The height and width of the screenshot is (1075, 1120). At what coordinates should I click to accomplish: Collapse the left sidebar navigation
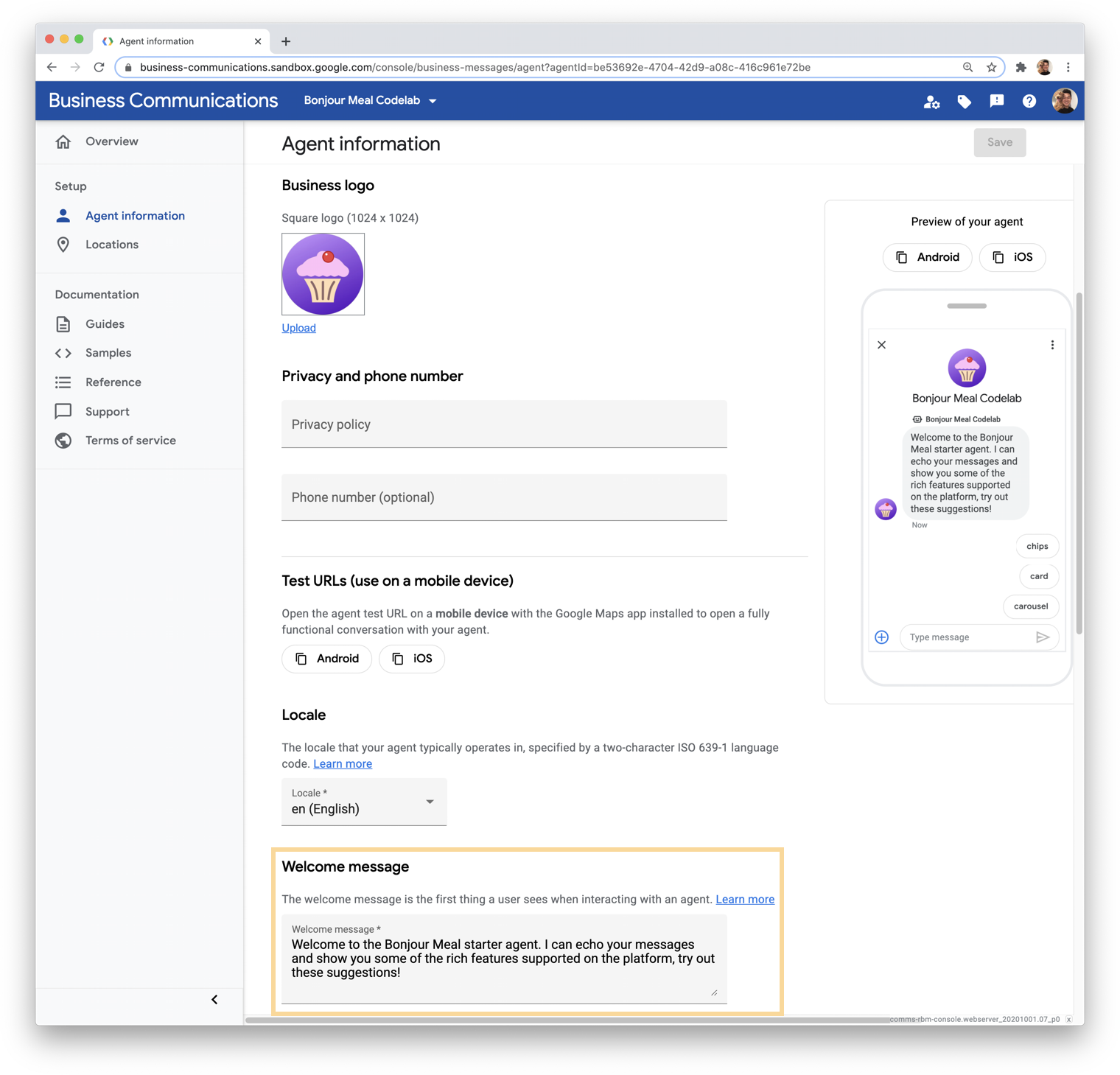point(214,1000)
